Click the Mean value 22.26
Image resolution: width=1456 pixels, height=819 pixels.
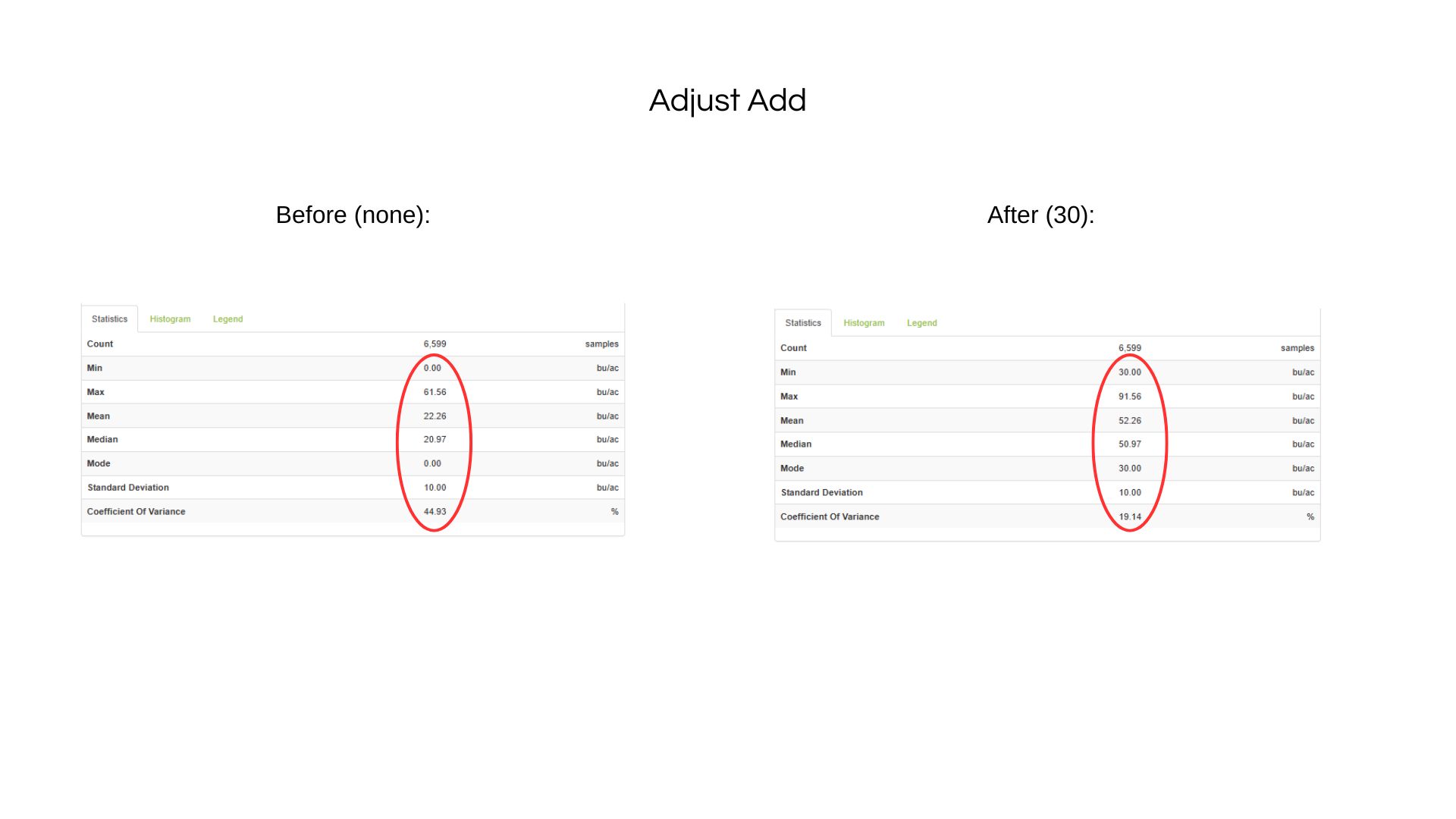(x=435, y=416)
